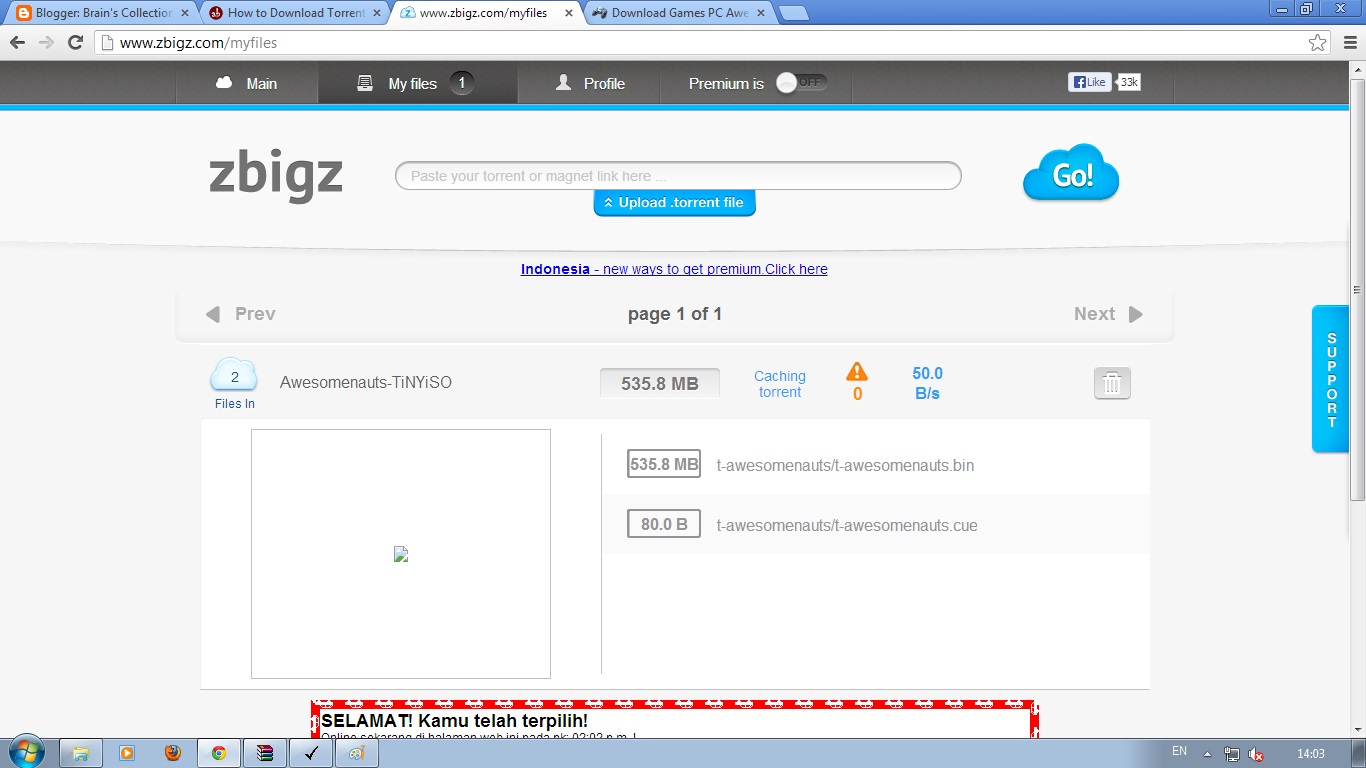Click the browser back arrow

(x=17, y=42)
